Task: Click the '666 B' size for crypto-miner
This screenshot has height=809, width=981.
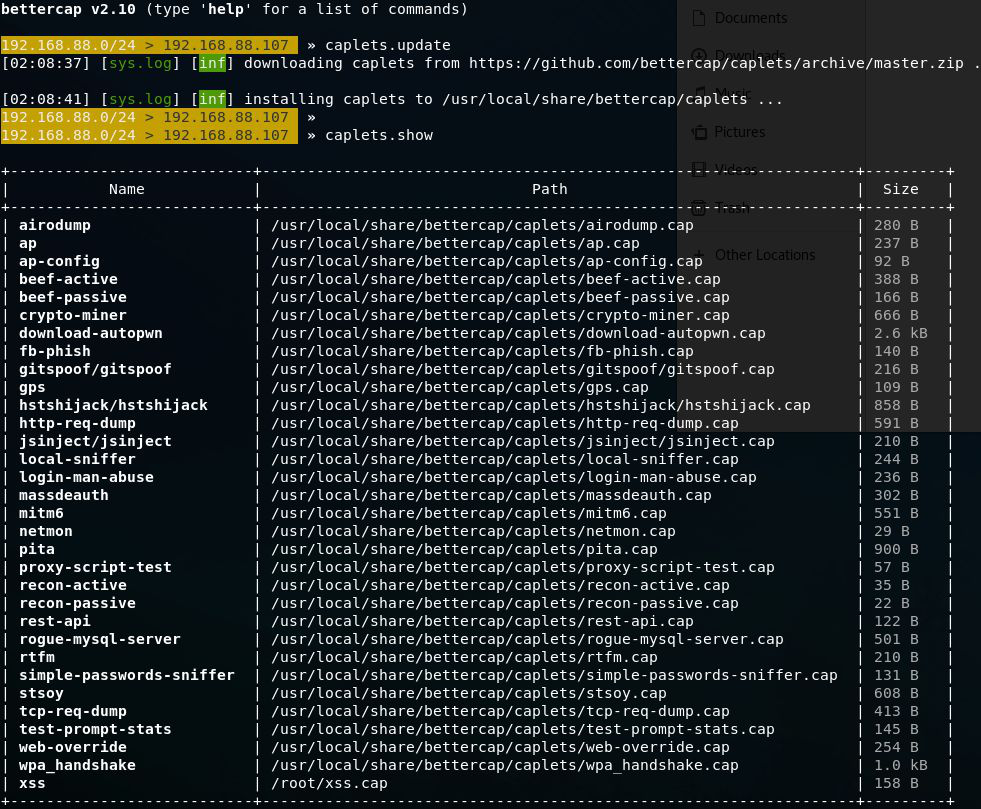Action: (897, 315)
